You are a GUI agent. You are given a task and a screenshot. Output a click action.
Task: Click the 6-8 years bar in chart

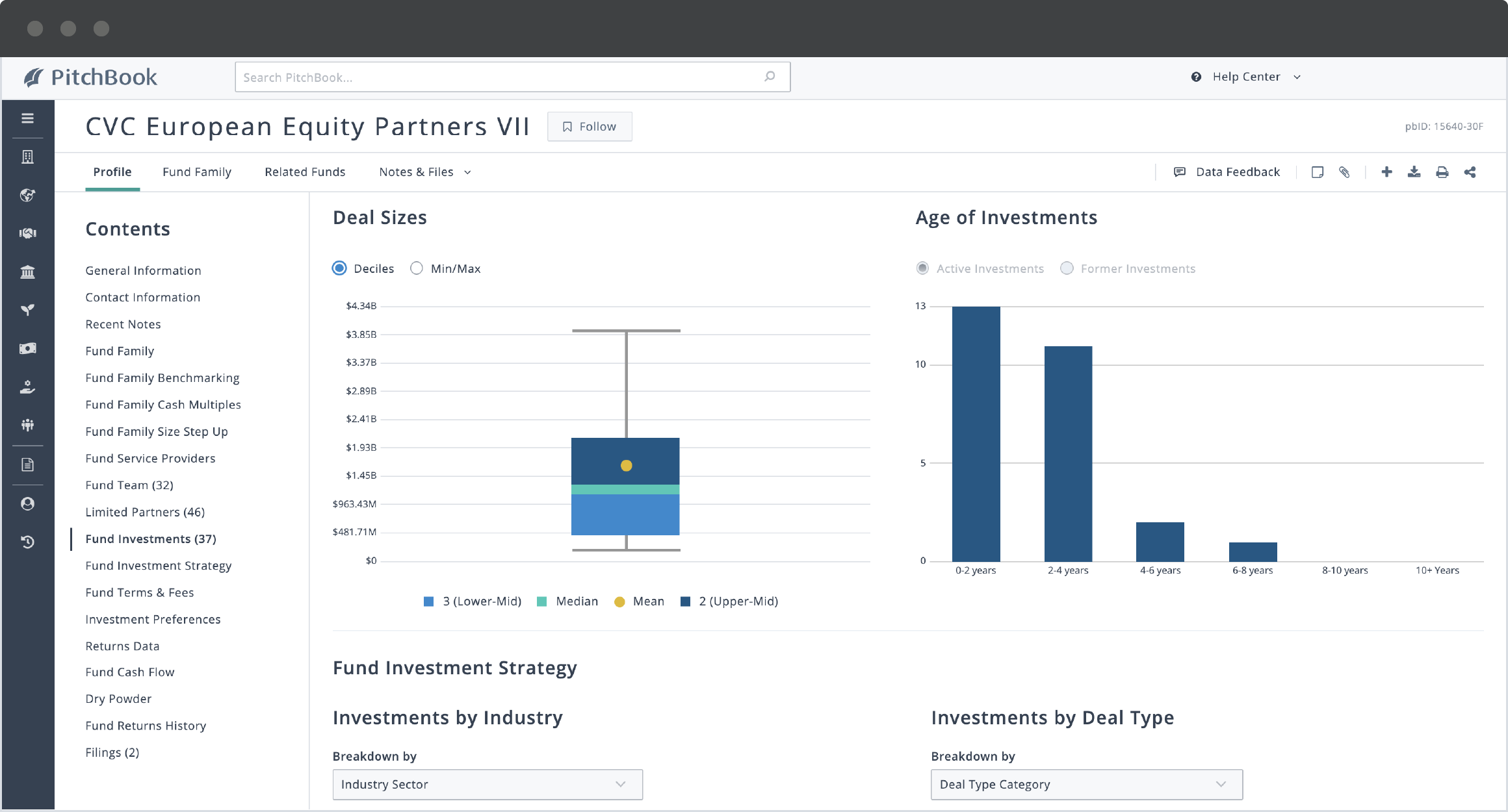[x=1253, y=552]
